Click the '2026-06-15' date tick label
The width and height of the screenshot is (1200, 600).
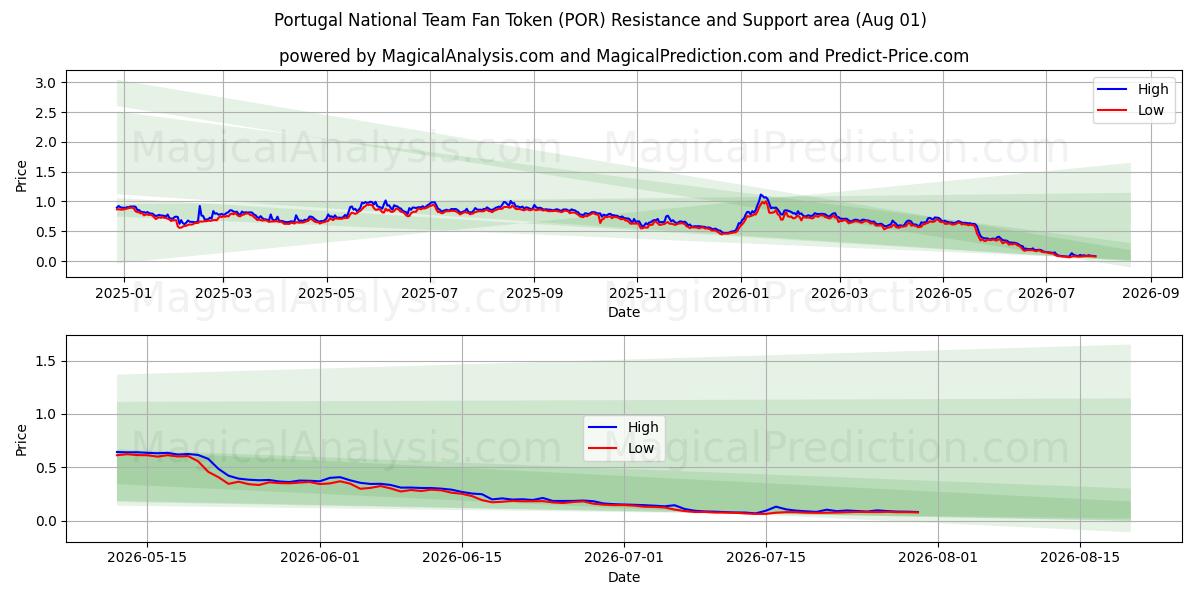[x=463, y=559]
